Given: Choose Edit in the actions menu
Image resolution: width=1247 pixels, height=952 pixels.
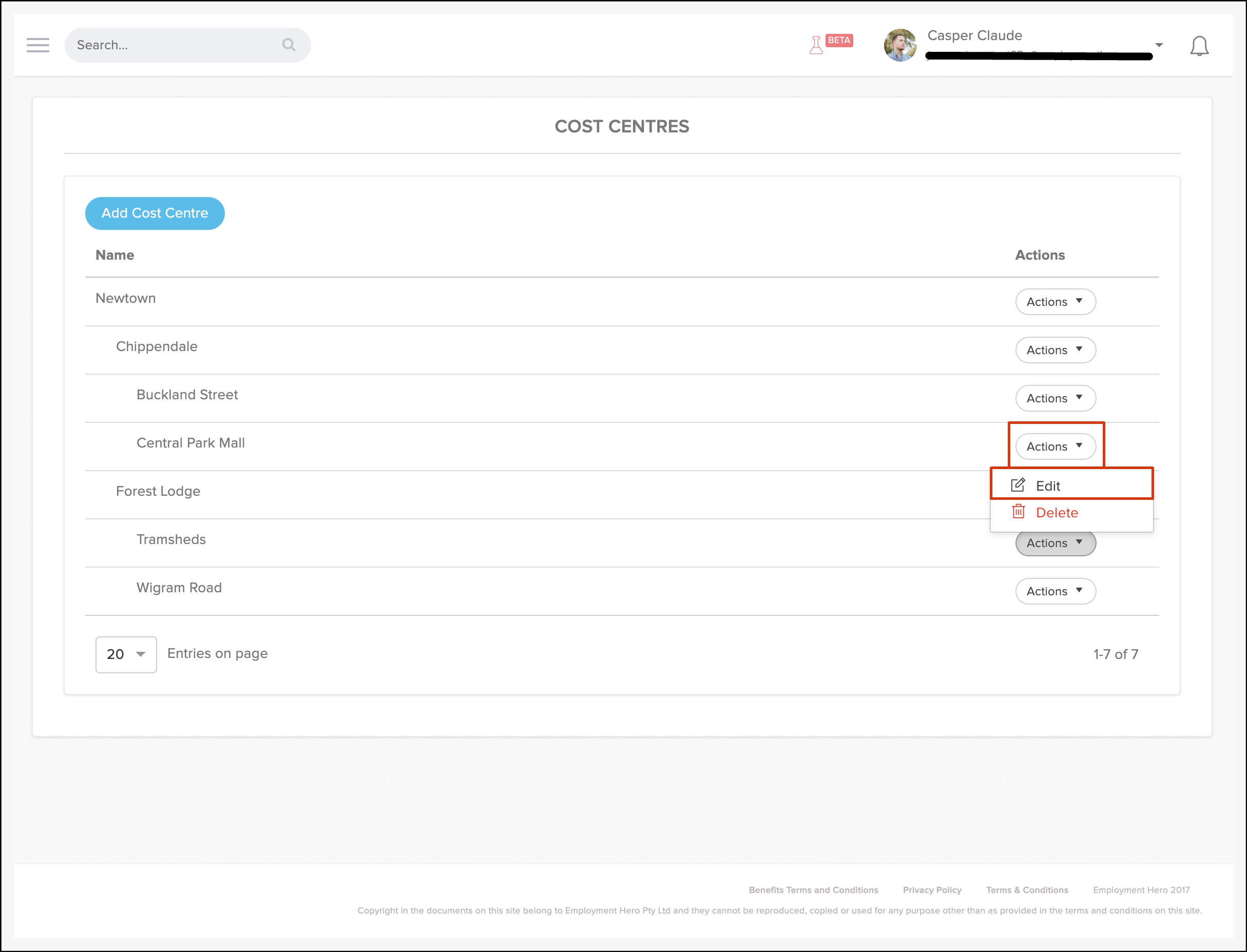Looking at the screenshot, I should 1047,485.
